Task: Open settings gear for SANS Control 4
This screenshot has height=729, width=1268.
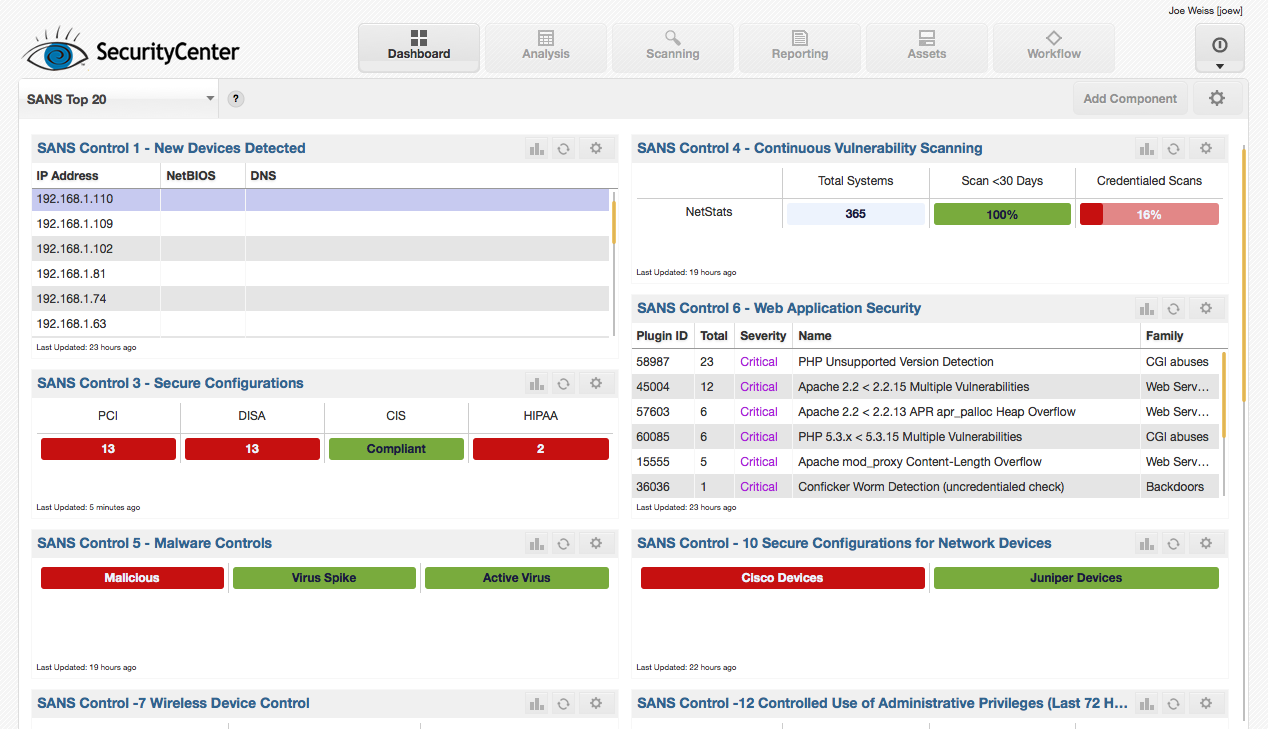Action: point(1206,148)
